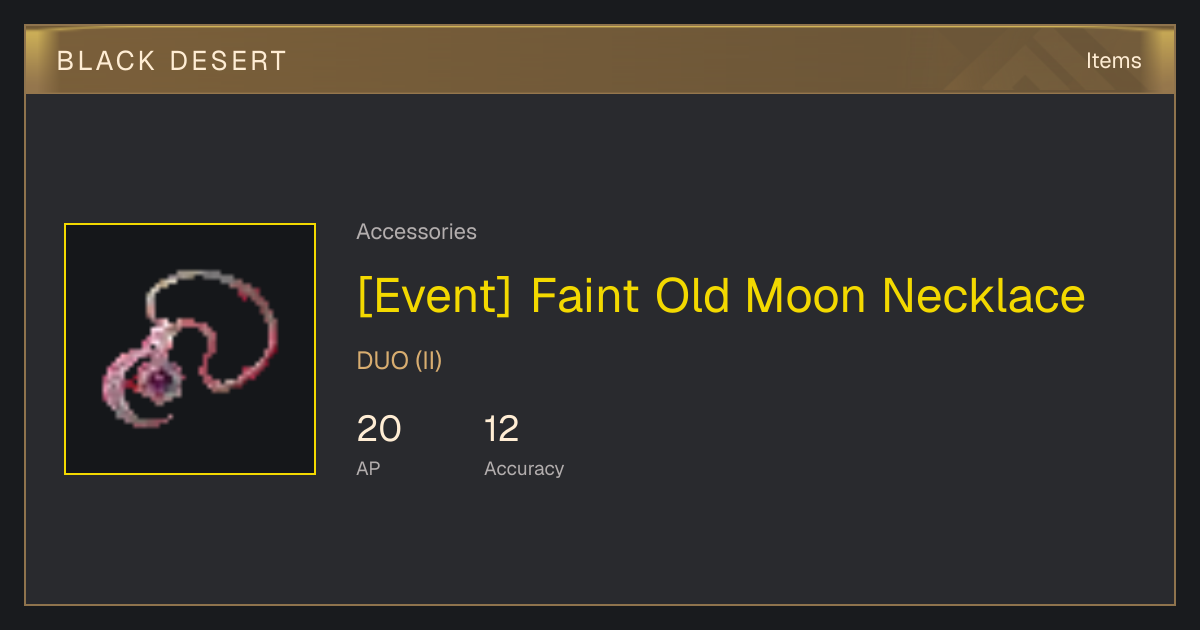Click the Accuracy value 12

[502, 429]
